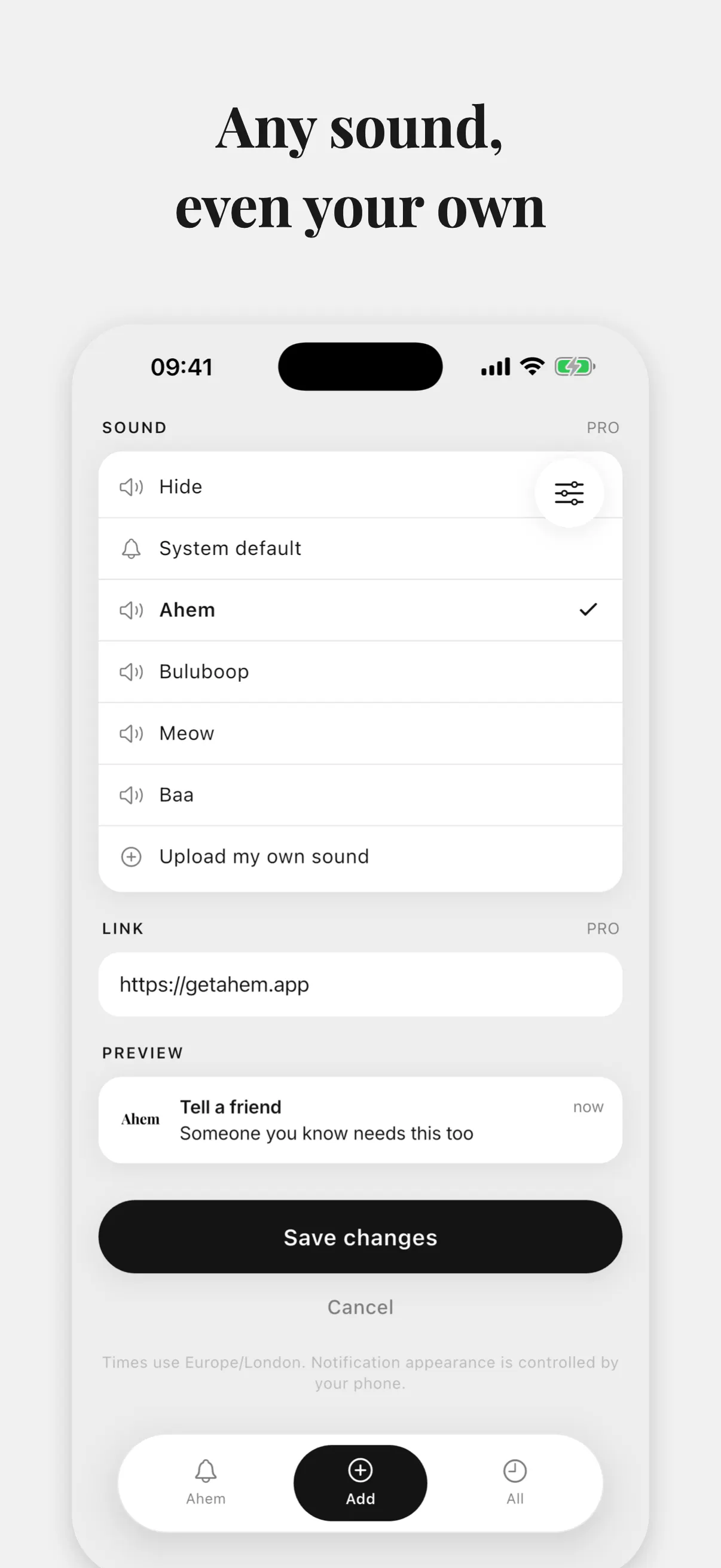Click speaker icon beside Buluboop

point(131,672)
